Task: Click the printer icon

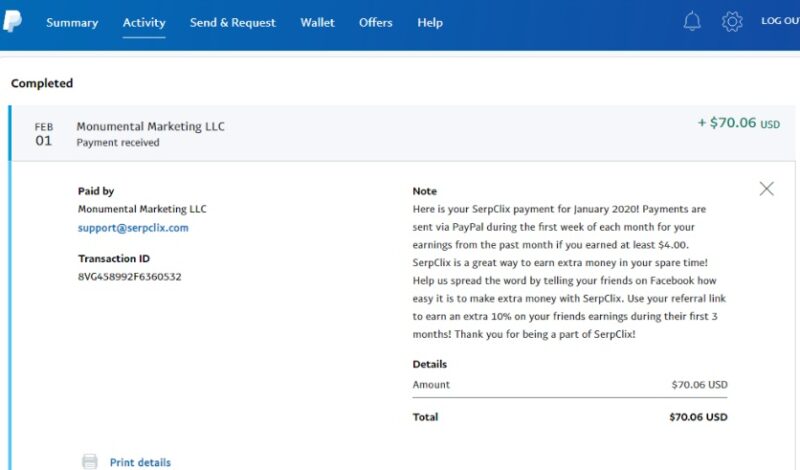Action: click(x=90, y=462)
